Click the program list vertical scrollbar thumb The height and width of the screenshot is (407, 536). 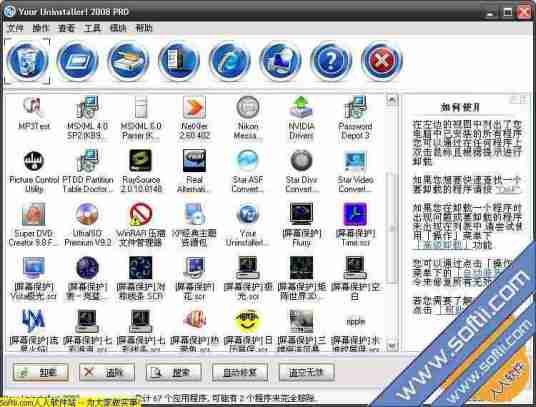point(392,227)
